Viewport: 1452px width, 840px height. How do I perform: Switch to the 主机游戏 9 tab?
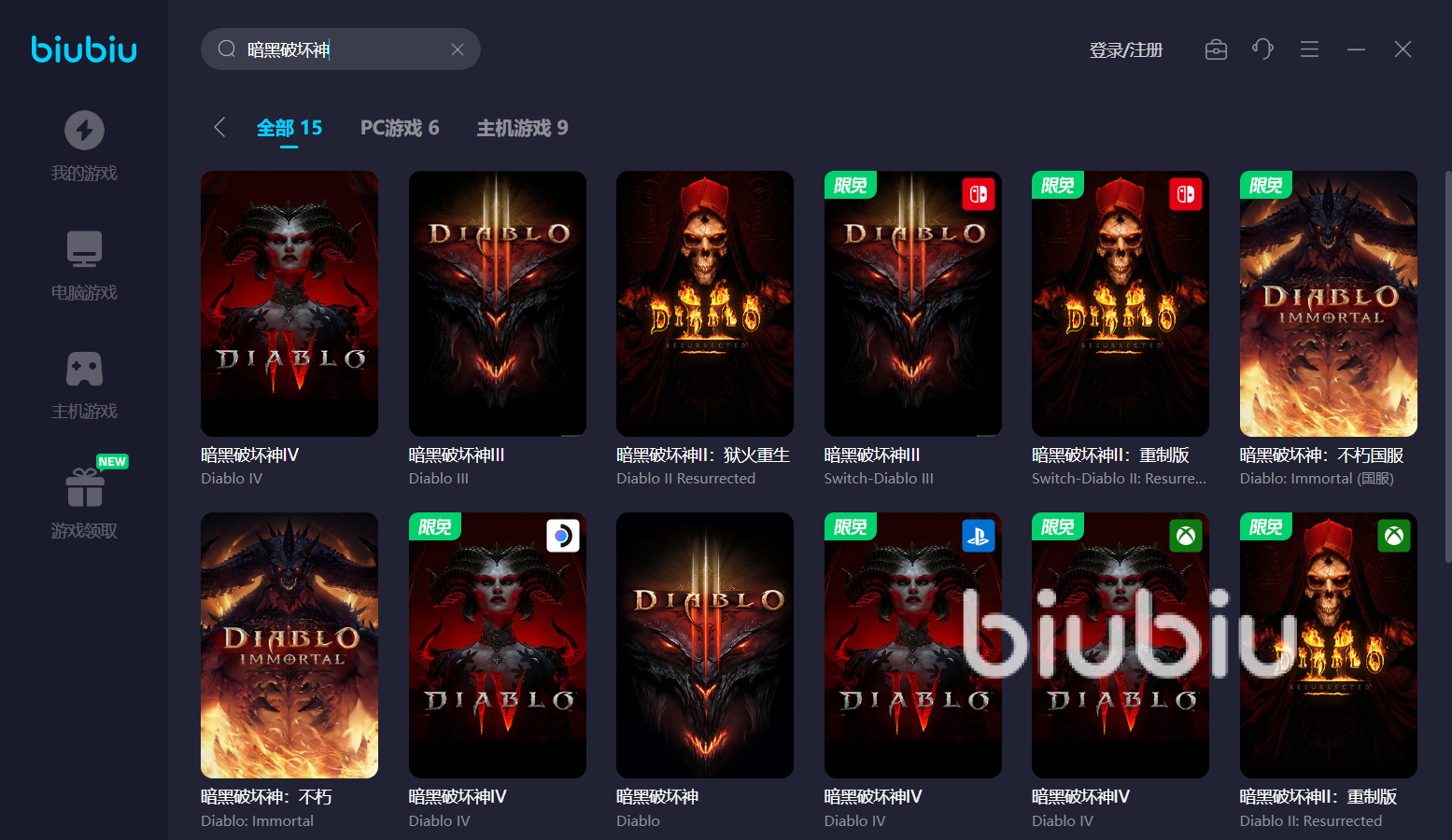coord(522,128)
